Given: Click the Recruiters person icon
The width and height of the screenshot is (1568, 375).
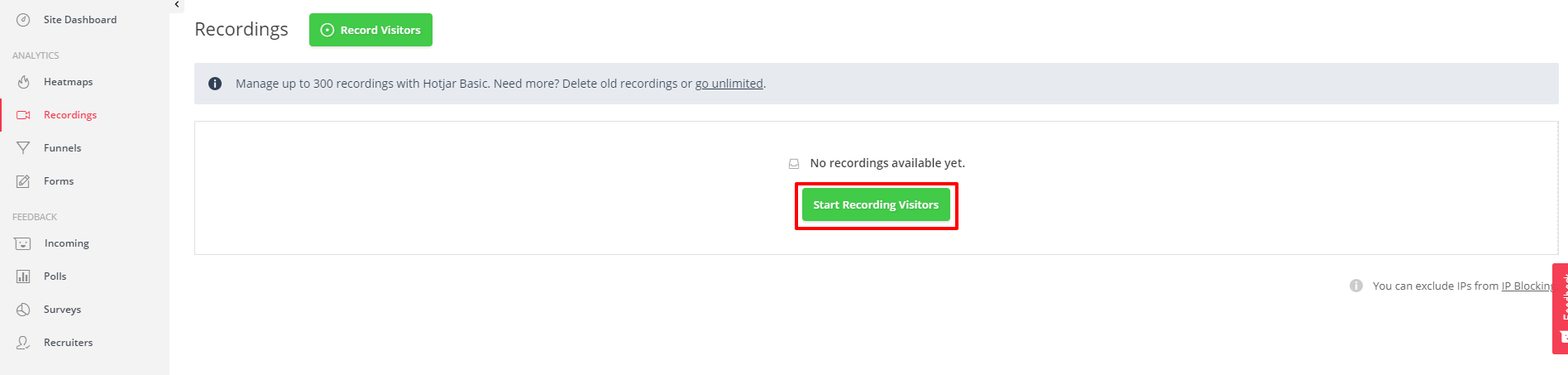Looking at the screenshot, I should click(x=23, y=343).
